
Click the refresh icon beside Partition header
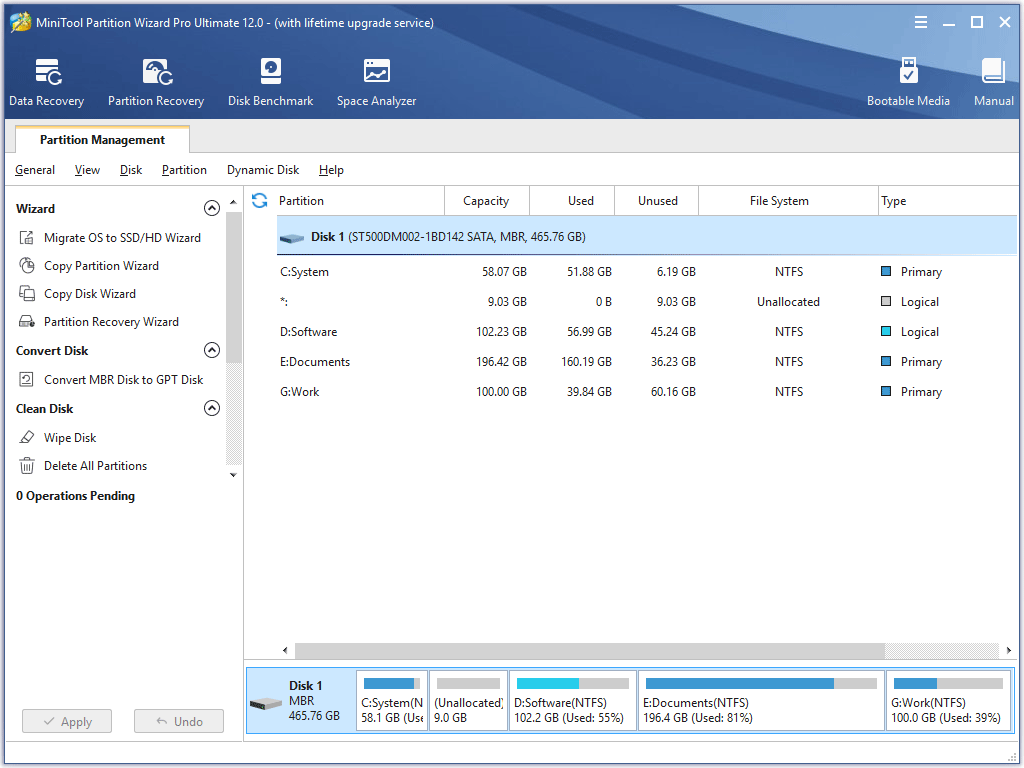pos(260,200)
